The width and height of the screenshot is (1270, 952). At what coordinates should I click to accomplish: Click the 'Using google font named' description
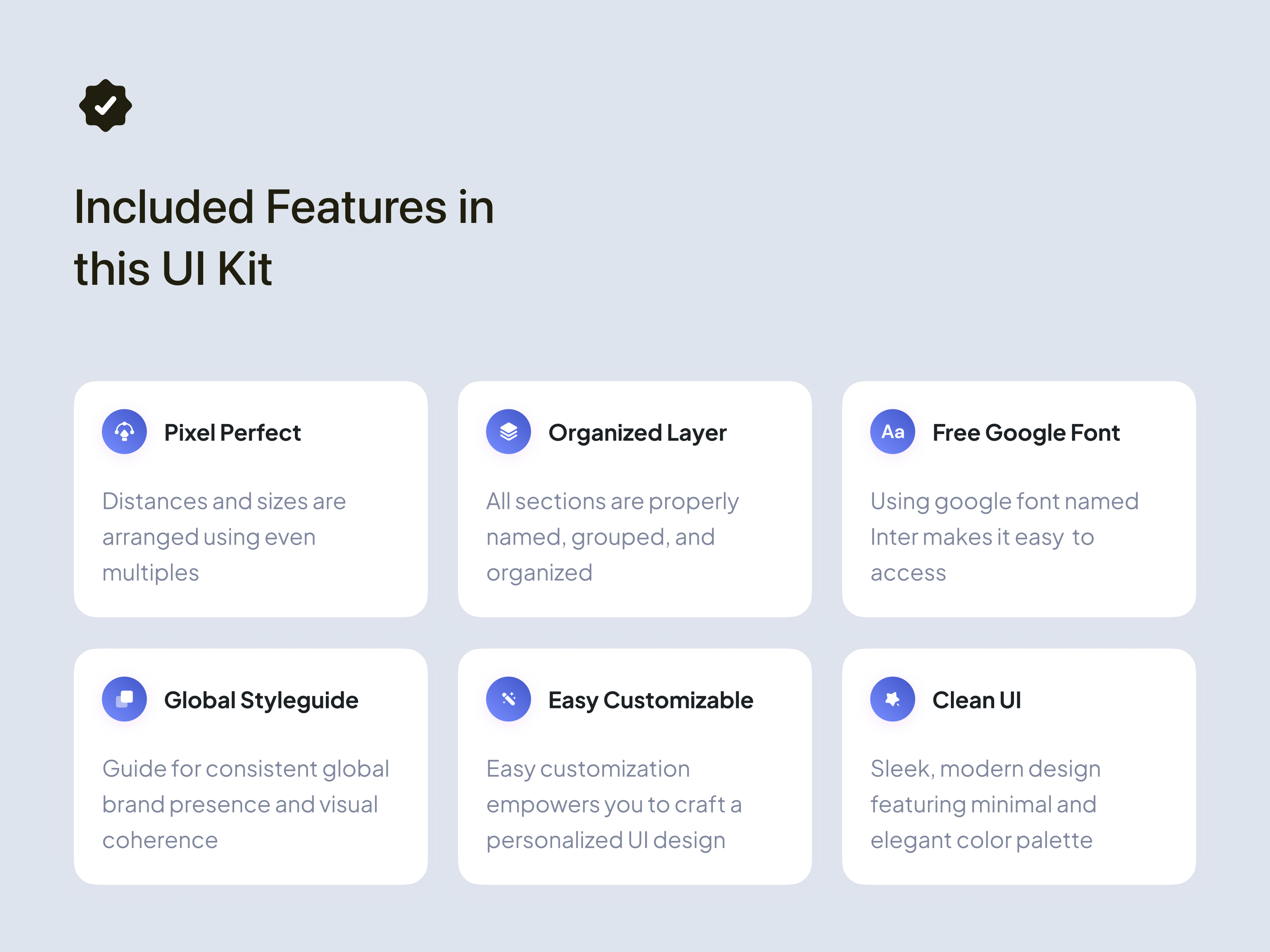click(x=1004, y=537)
